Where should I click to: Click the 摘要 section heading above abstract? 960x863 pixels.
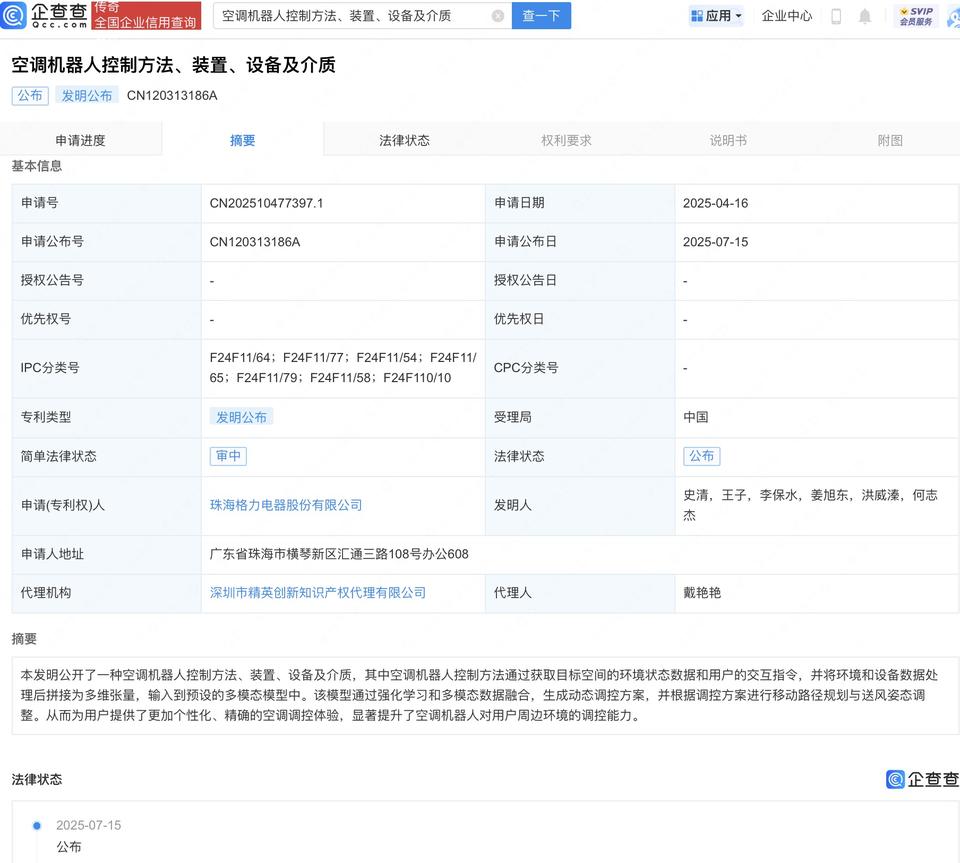click(x=24, y=639)
